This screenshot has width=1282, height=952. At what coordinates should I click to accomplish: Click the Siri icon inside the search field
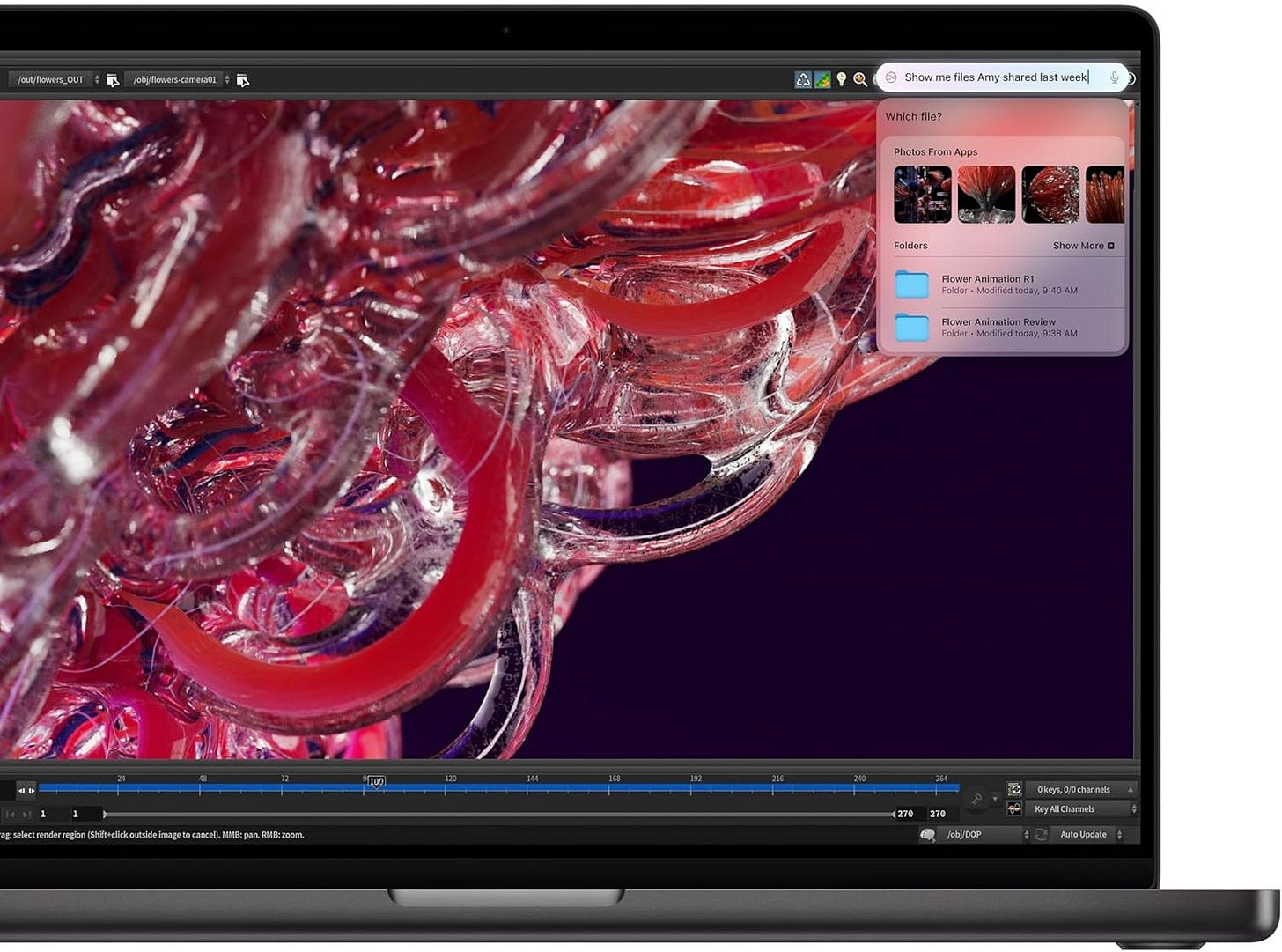(891, 77)
